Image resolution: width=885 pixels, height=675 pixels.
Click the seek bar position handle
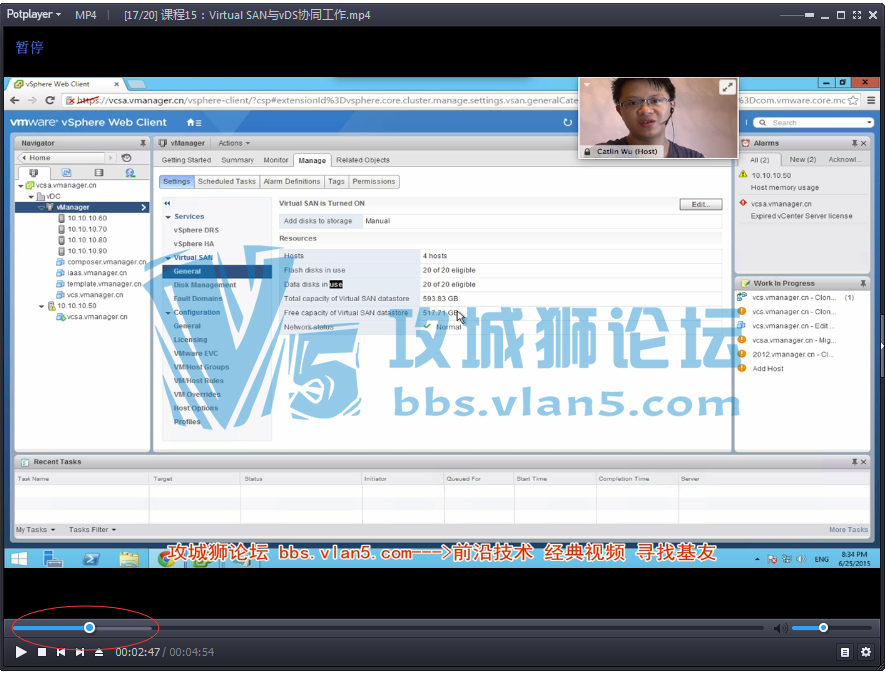[x=89, y=628]
